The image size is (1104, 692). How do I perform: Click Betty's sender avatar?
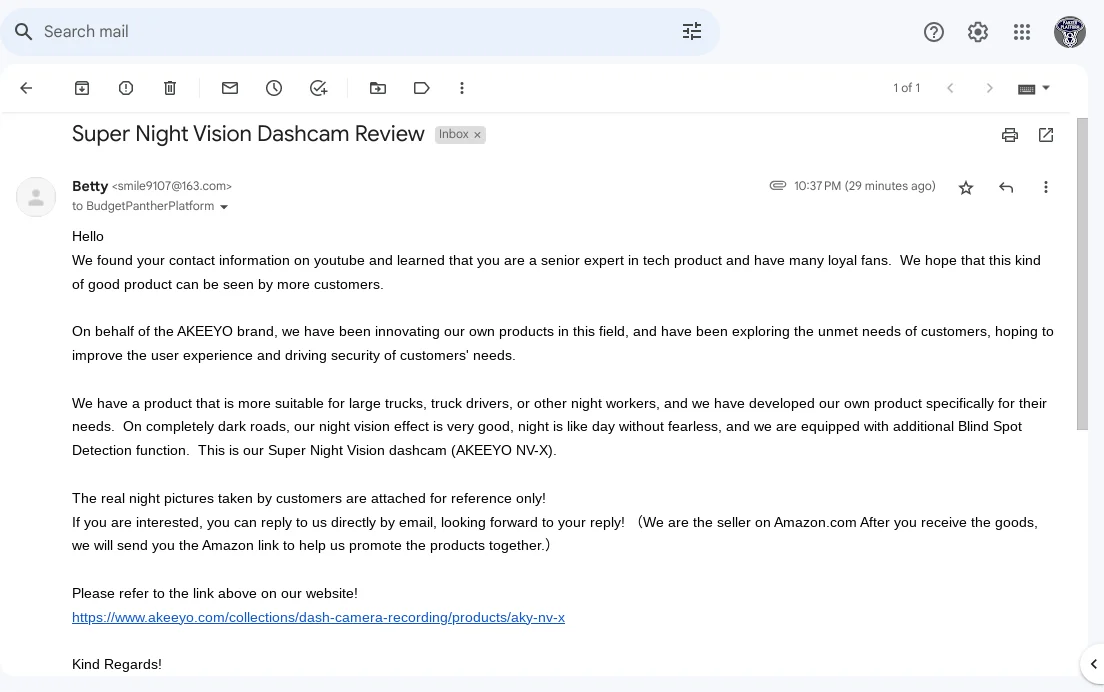click(x=36, y=196)
